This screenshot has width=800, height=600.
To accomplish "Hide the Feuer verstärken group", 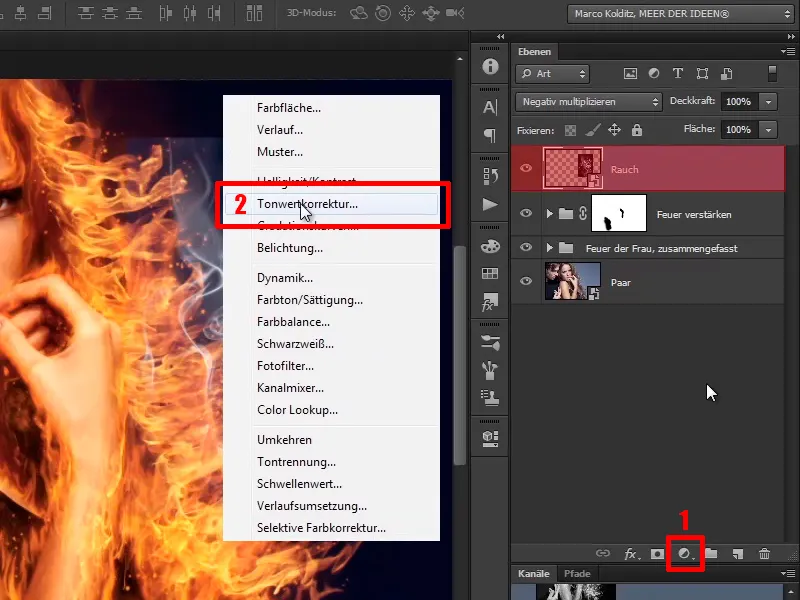I will coord(526,213).
